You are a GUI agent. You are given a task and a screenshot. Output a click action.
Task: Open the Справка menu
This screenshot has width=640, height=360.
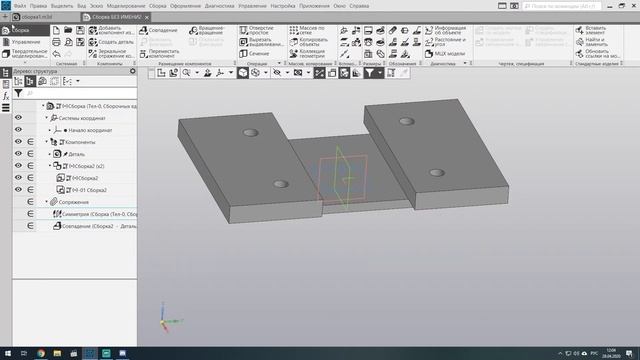[x=359, y=6]
